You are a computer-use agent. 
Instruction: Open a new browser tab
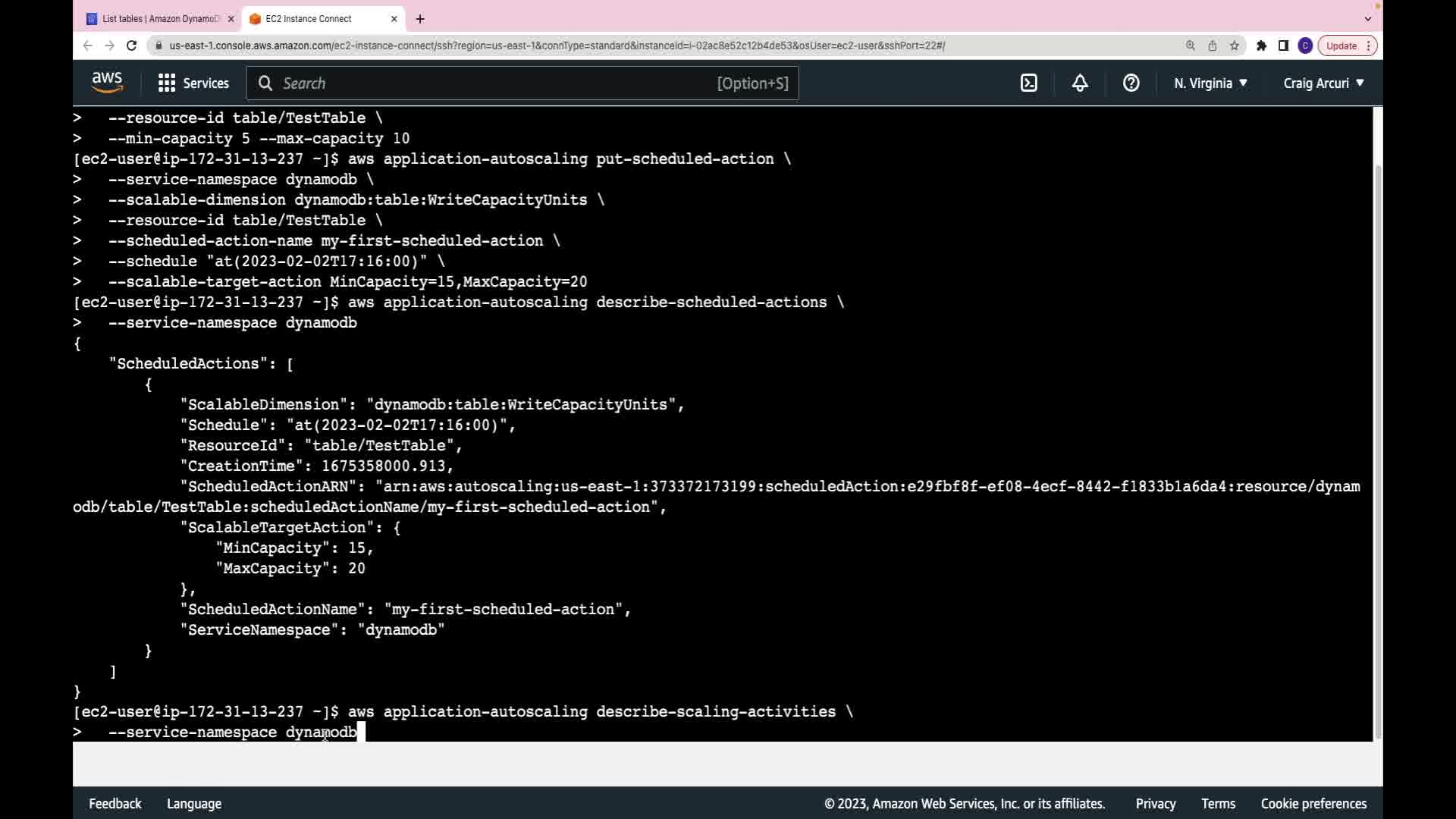[x=420, y=19]
